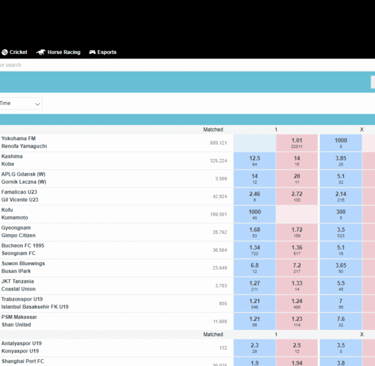Back Suwon Bluewings at 6.8
Viewport: 375px width, 366px height.
tap(255, 268)
